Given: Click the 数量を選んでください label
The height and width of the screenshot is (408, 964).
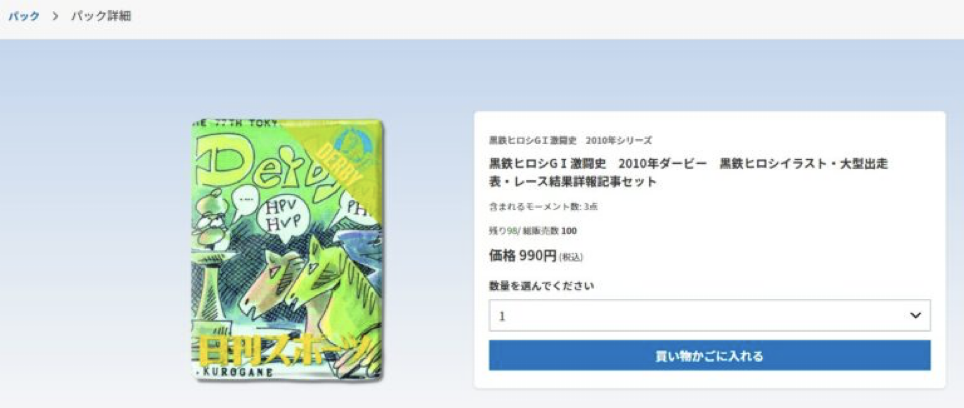Looking at the screenshot, I should click(541, 286).
